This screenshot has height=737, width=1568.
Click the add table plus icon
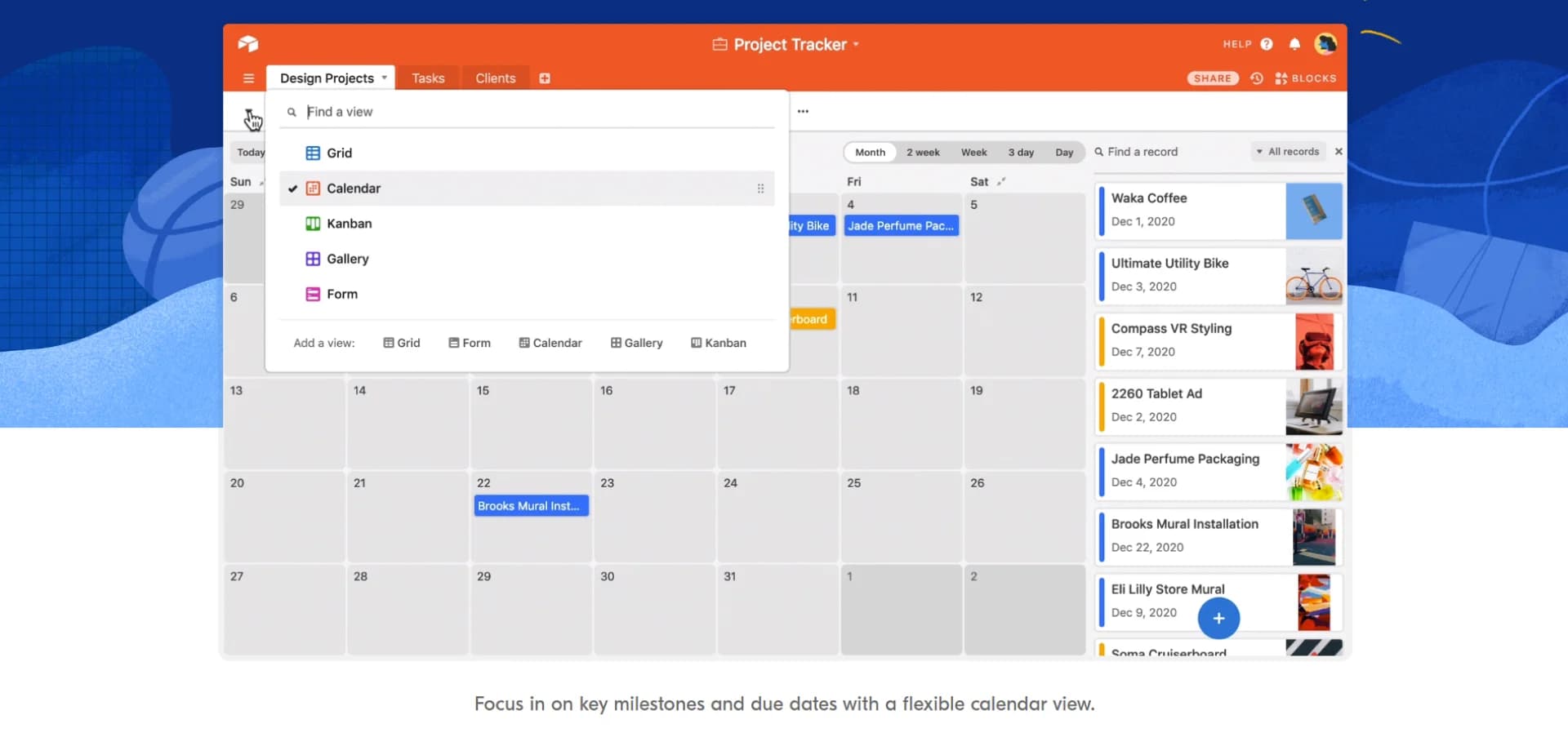point(545,78)
